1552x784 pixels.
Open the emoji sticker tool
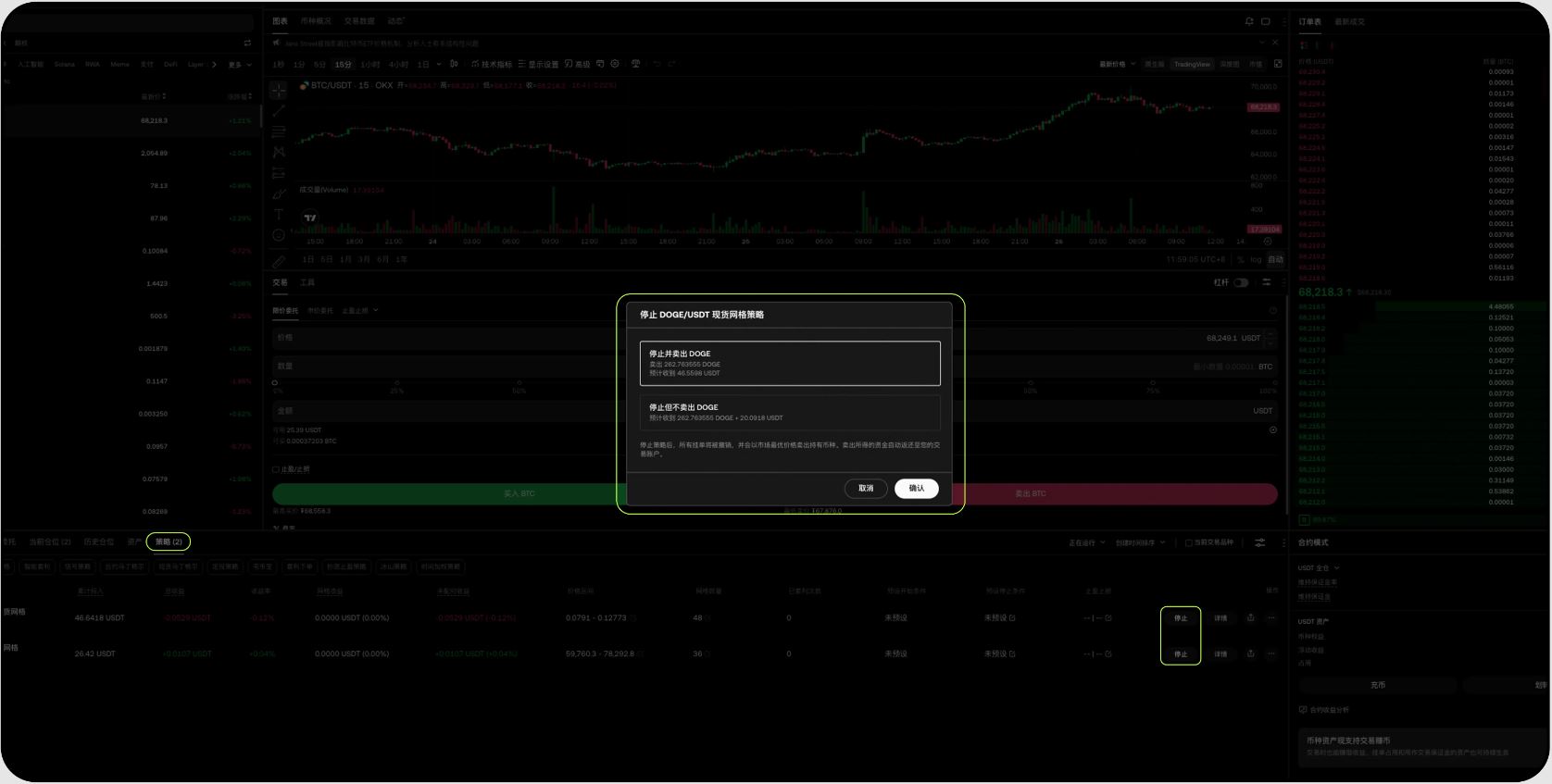coord(278,235)
